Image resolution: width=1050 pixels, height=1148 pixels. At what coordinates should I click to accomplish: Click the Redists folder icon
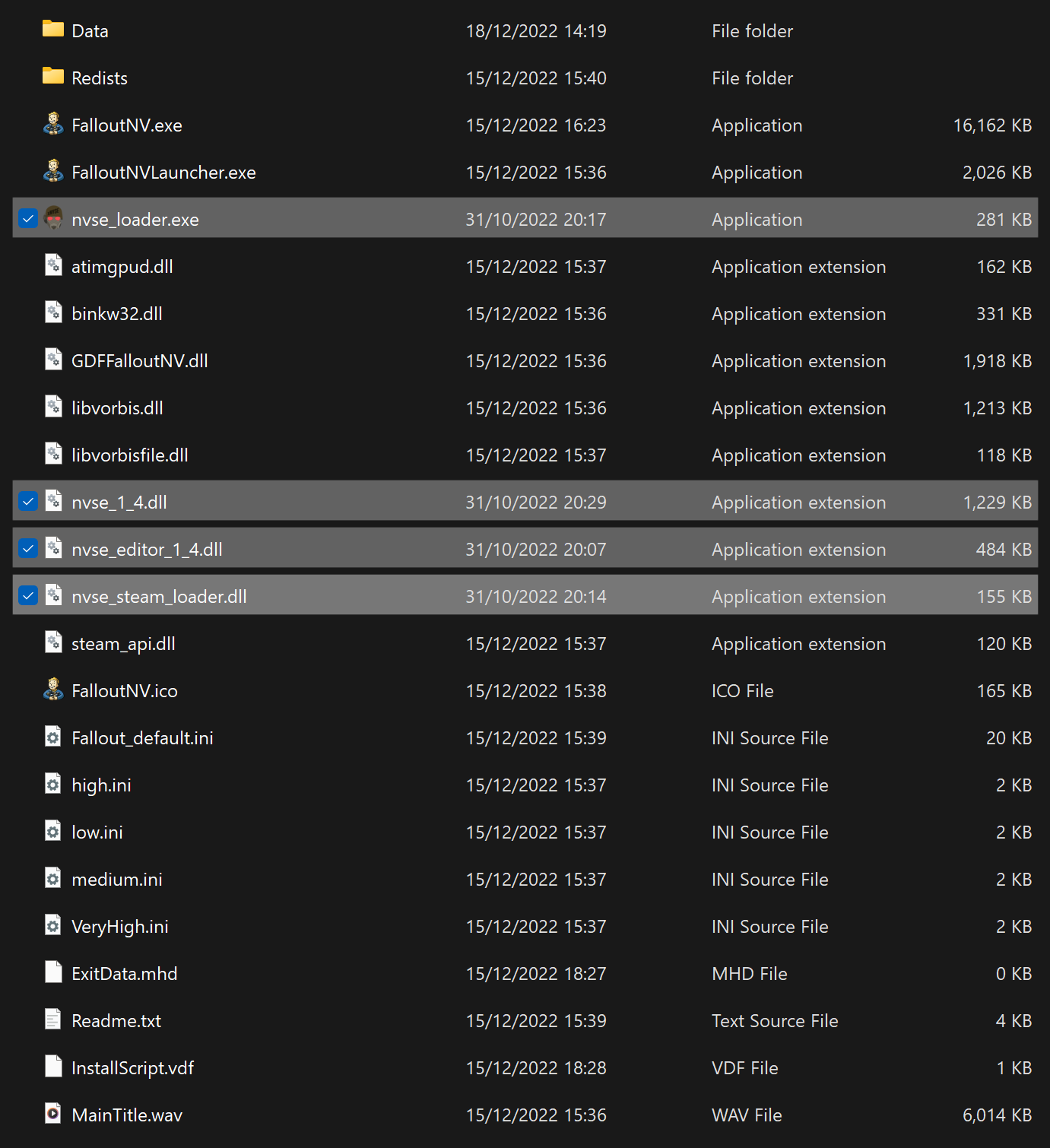pos(53,77)
